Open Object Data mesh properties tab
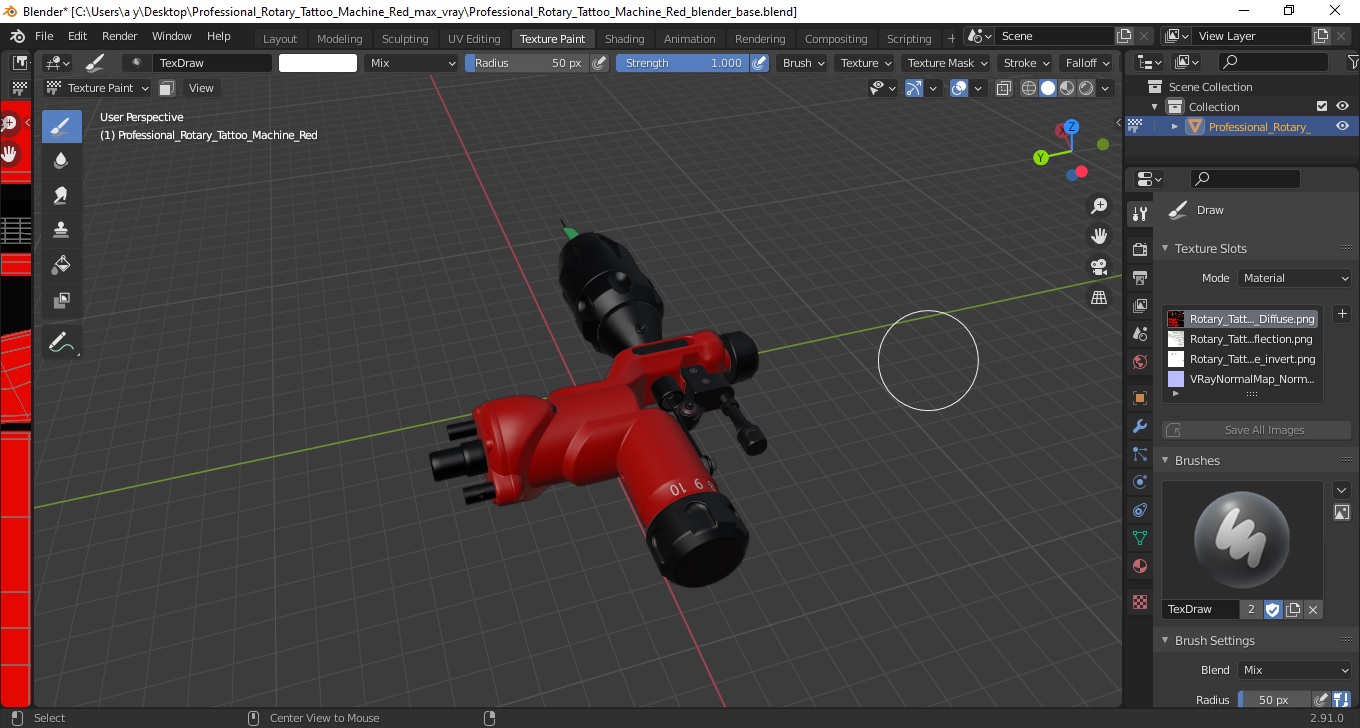Viewport: 1360px width, 728px height. [1139, 538]
